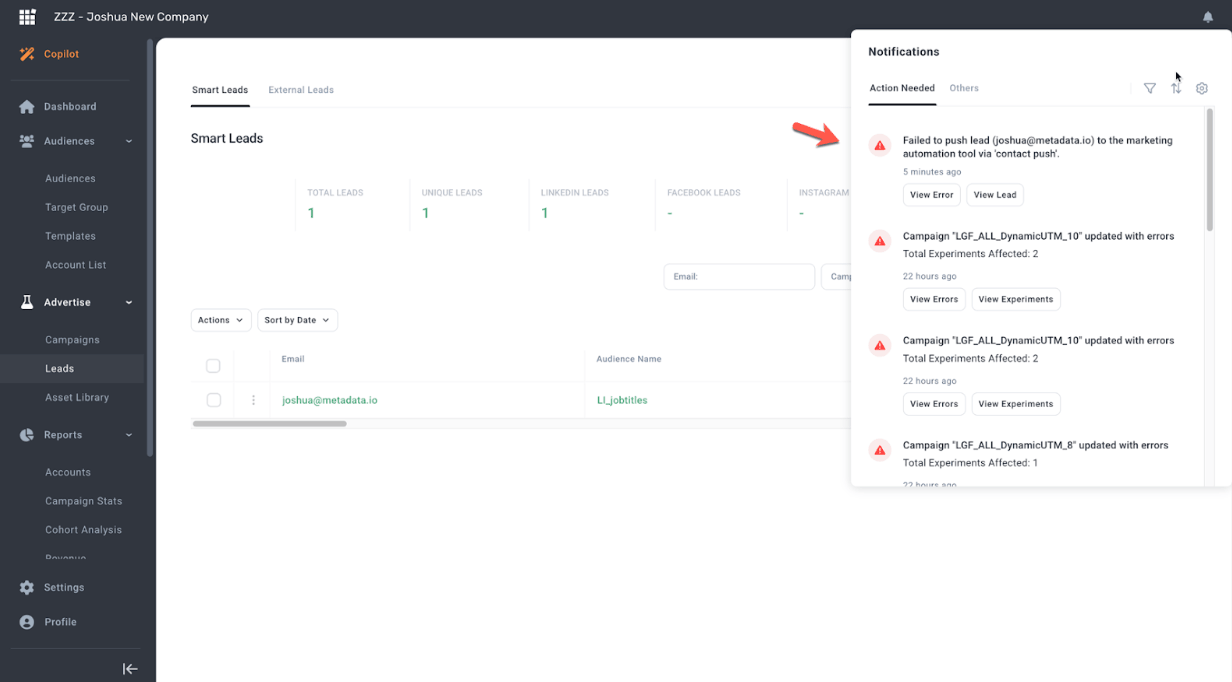Click the Dashboard home icon
The image size is (1232, 682).
tap(24, 106)
